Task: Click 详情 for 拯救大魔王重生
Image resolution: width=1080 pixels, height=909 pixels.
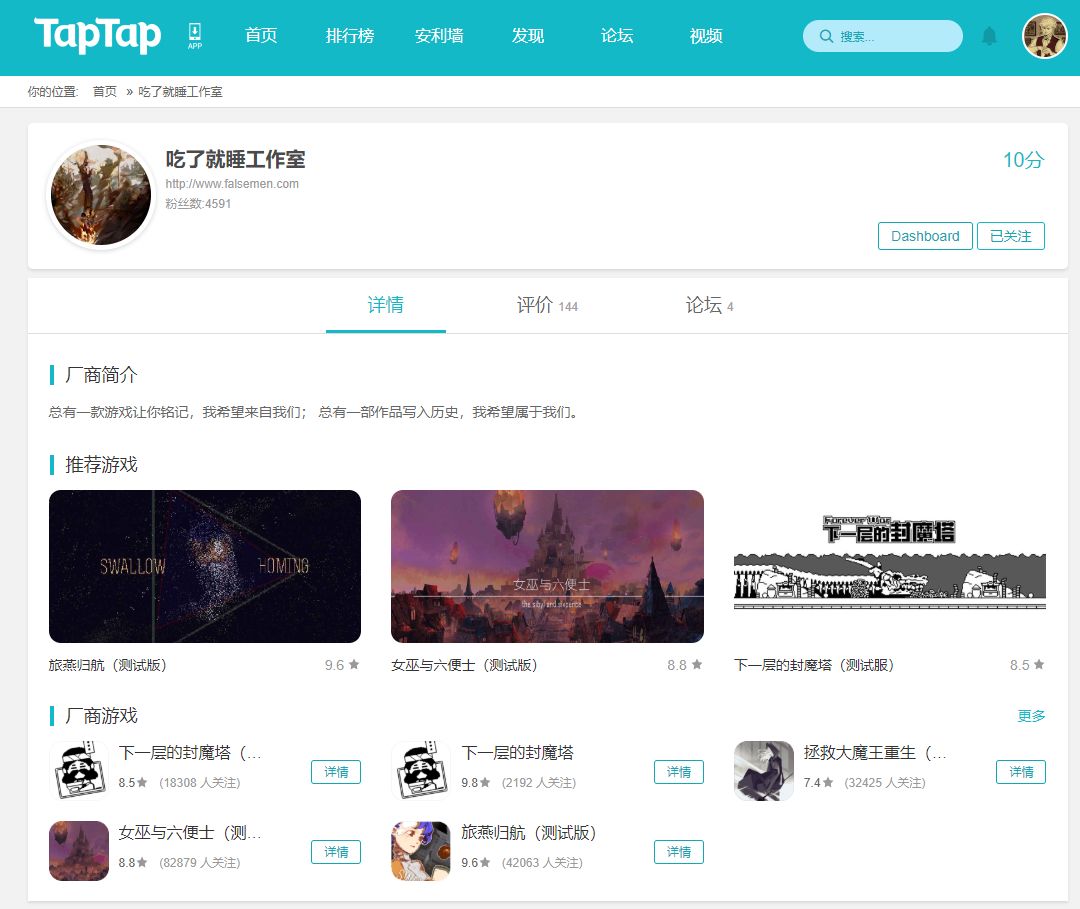Action: 1021,772
